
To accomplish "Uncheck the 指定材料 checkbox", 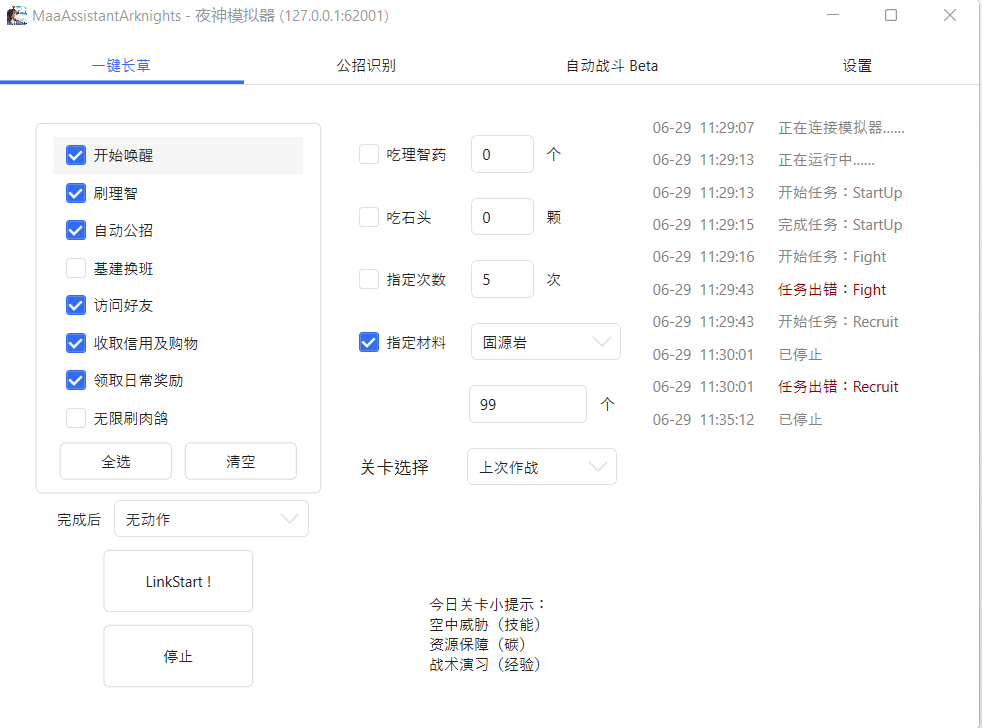I will pyautogui.click(x=369, y=342).
